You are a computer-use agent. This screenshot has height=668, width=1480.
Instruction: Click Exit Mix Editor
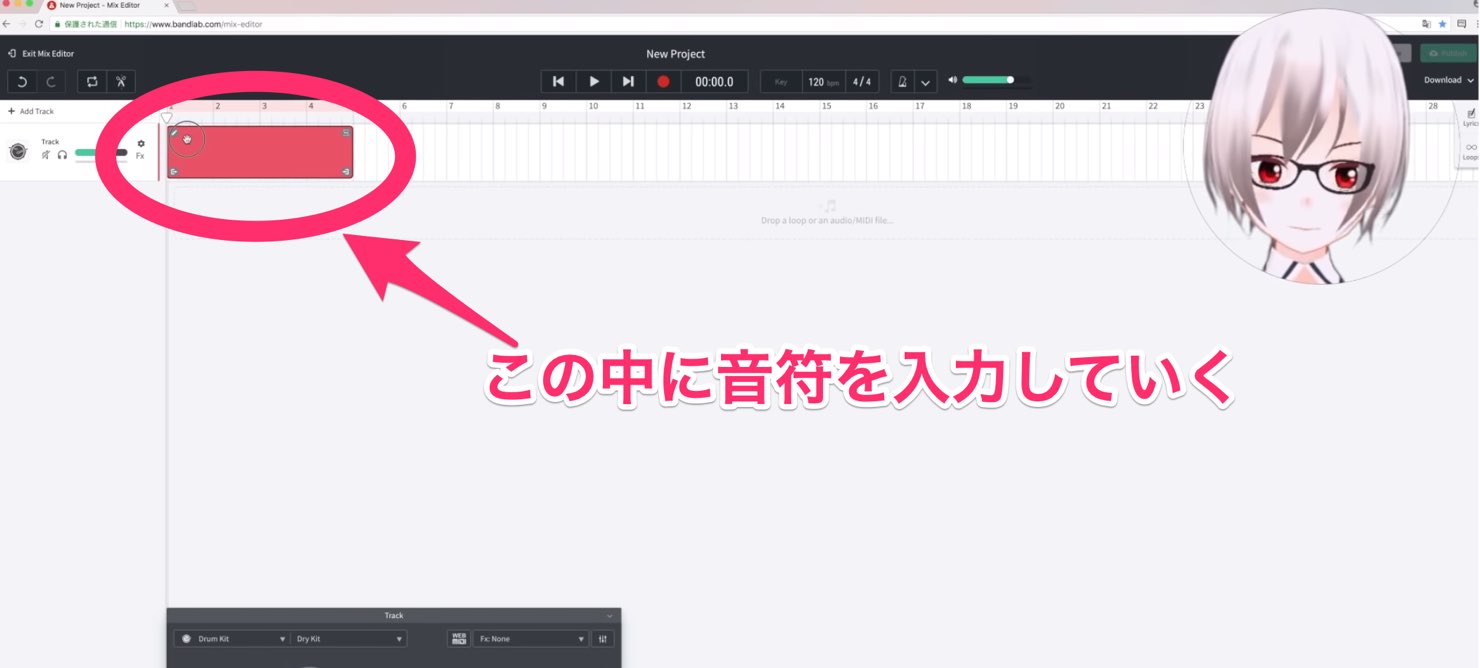tap(41, 54)
